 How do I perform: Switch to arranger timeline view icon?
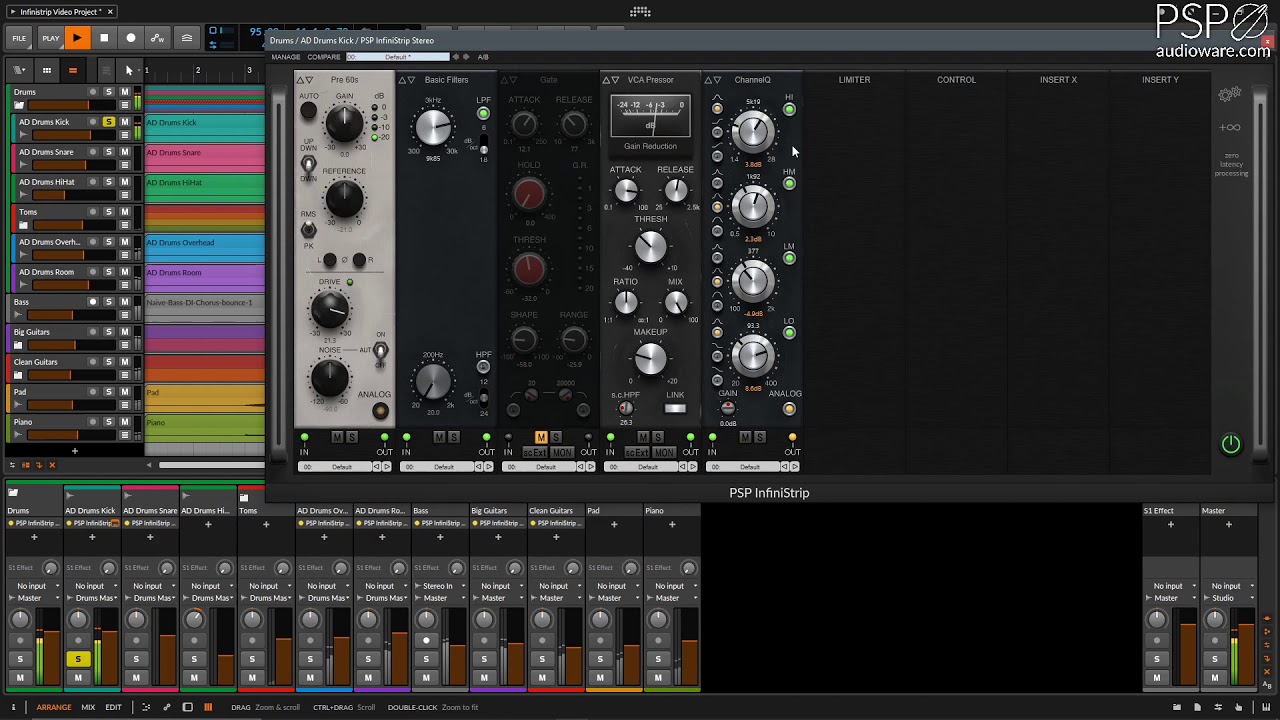point(72,71)
